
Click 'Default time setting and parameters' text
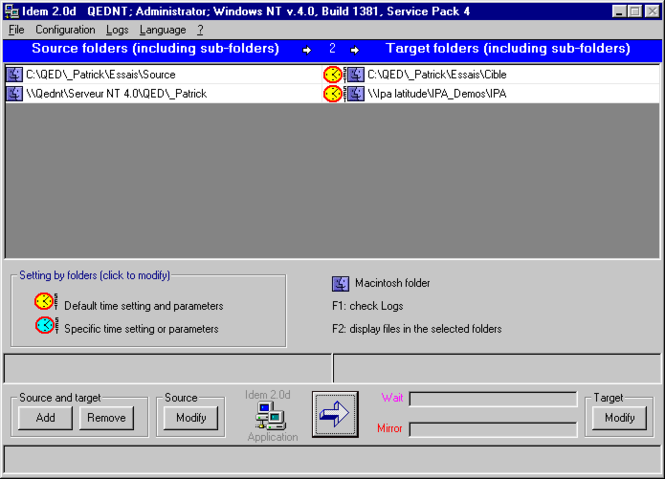tap(144, 306)
